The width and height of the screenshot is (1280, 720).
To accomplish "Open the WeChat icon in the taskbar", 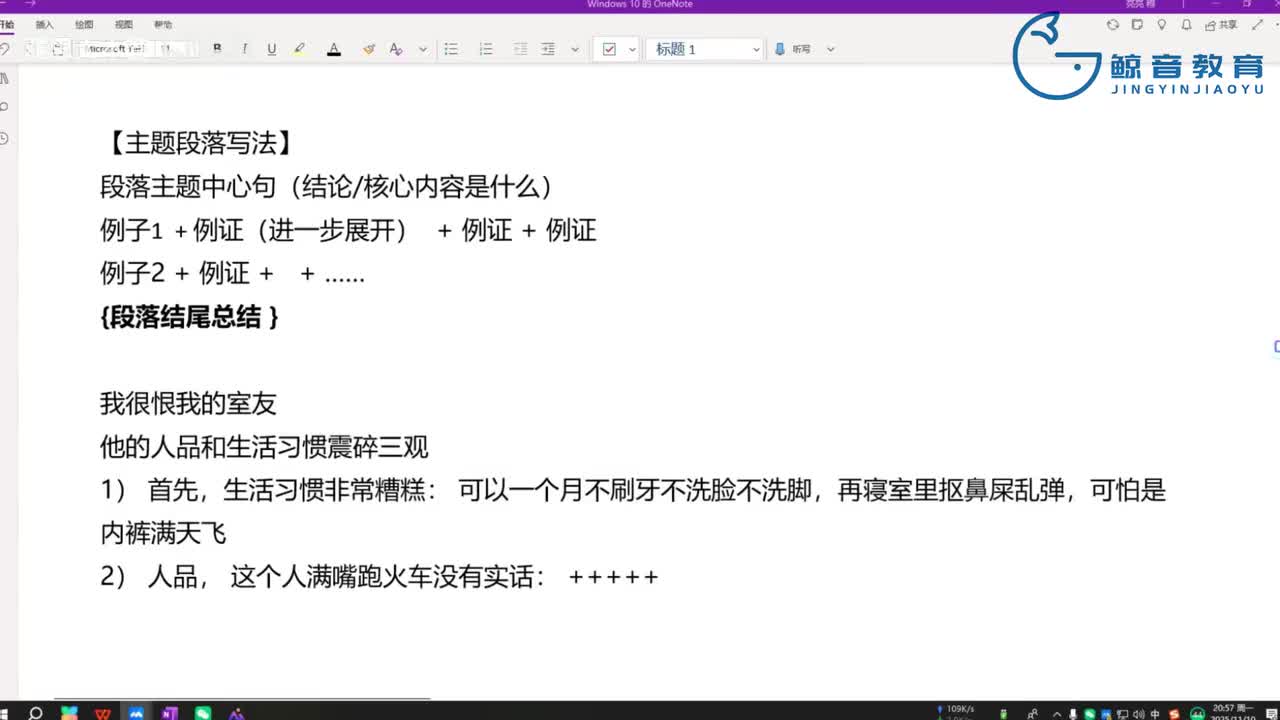I will click(203, 713).
